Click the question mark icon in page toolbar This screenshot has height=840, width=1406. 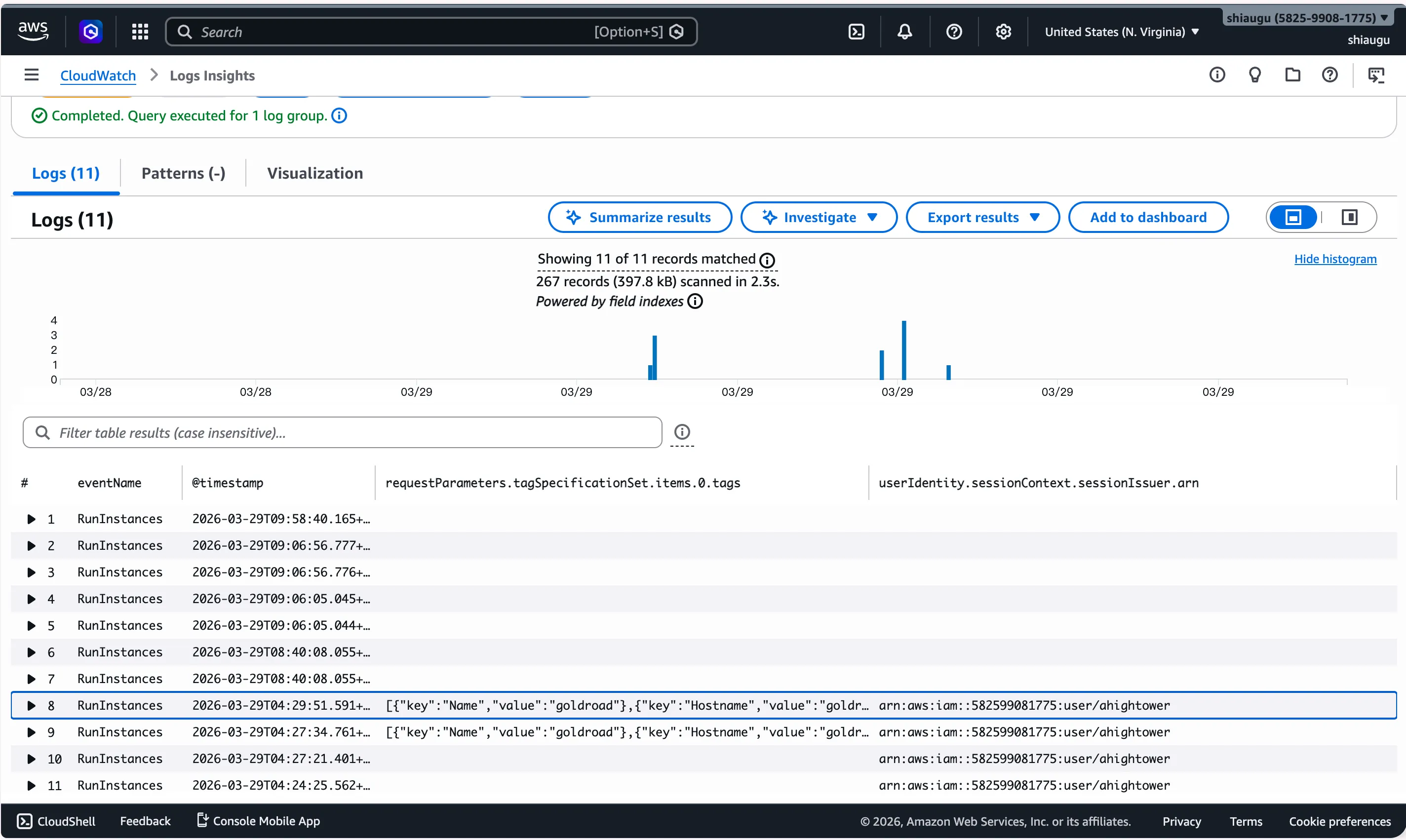click(x=1330, y=75)
